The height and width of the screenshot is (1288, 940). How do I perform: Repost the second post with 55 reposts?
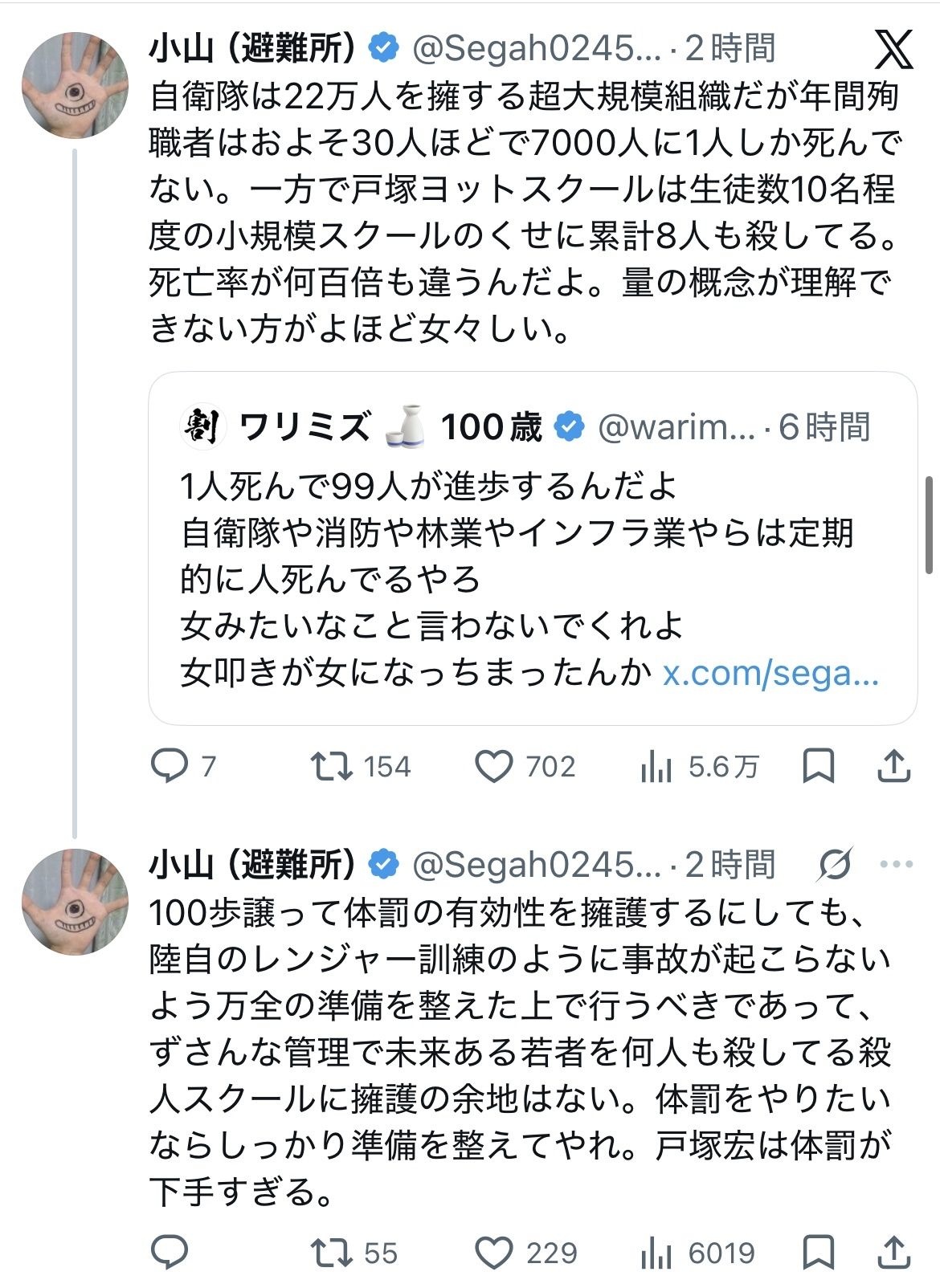(x=332, y=1252)
